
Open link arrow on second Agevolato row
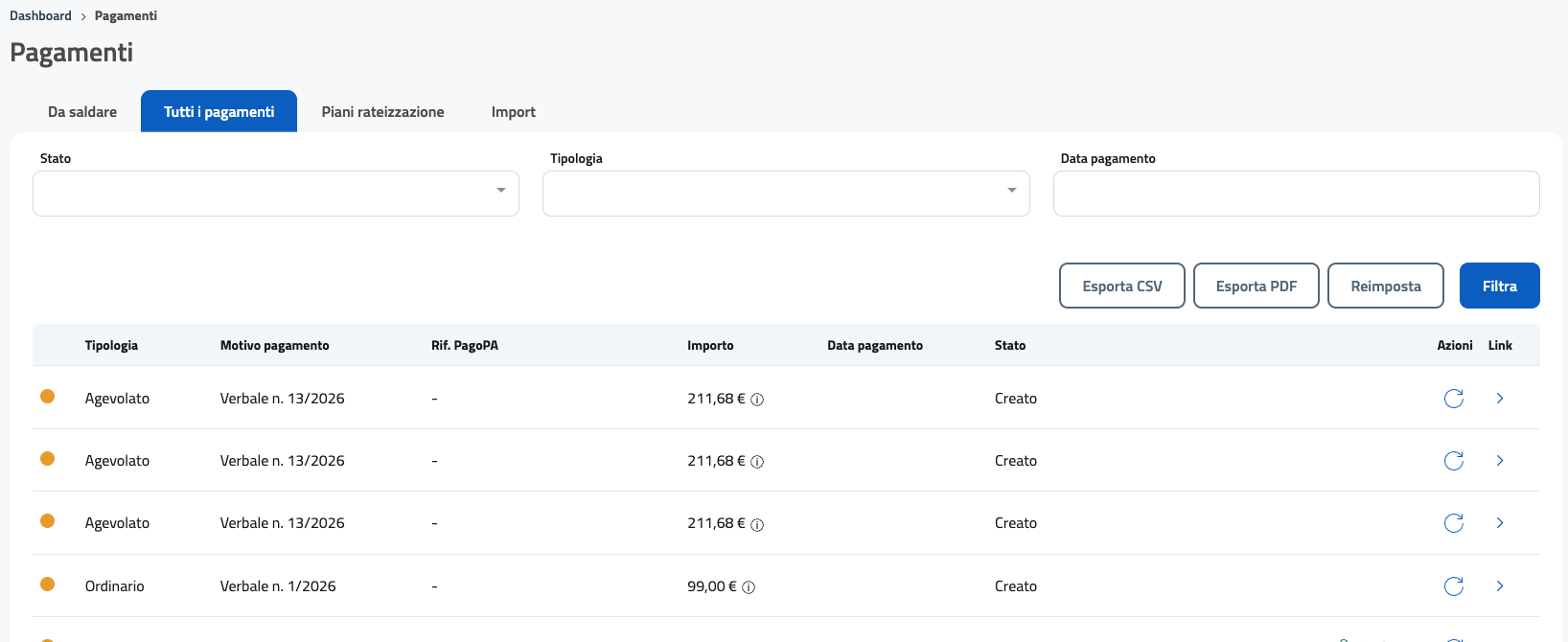coord(1500,461)
